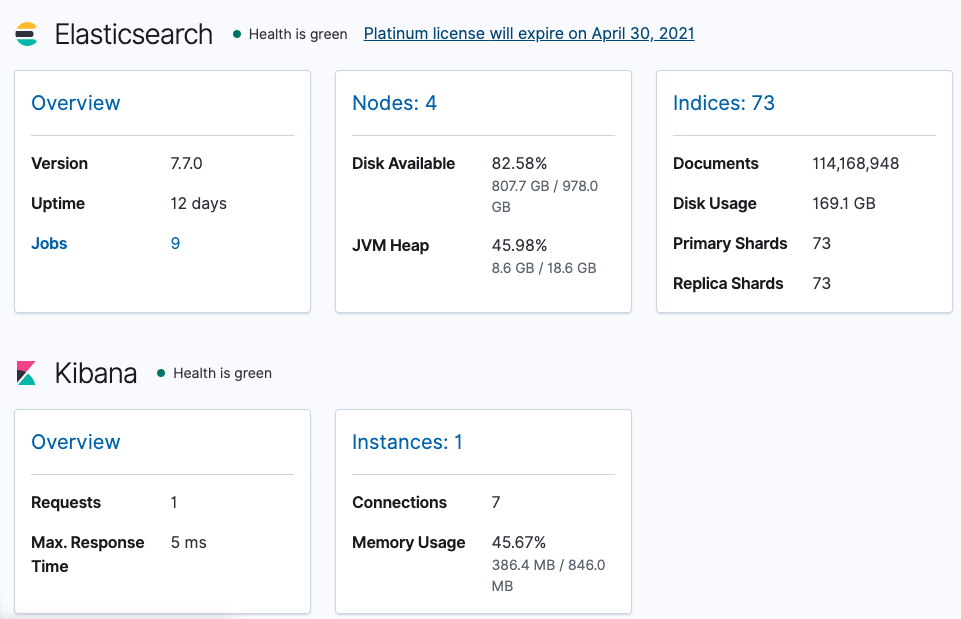The width and height of the screenshot is (961, 619).
Task: Click the Elasticsearch cluster logo icon
Action: click(x=27, y=32)
